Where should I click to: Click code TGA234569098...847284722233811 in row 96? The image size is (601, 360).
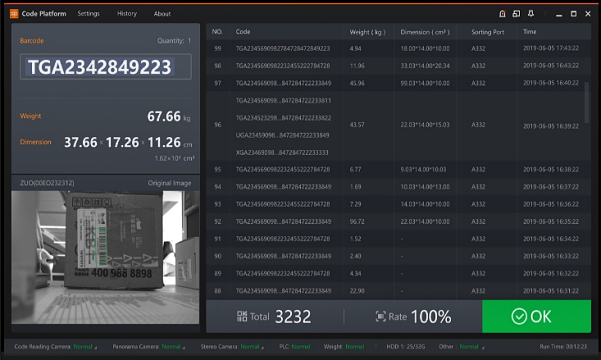[283, 100]
